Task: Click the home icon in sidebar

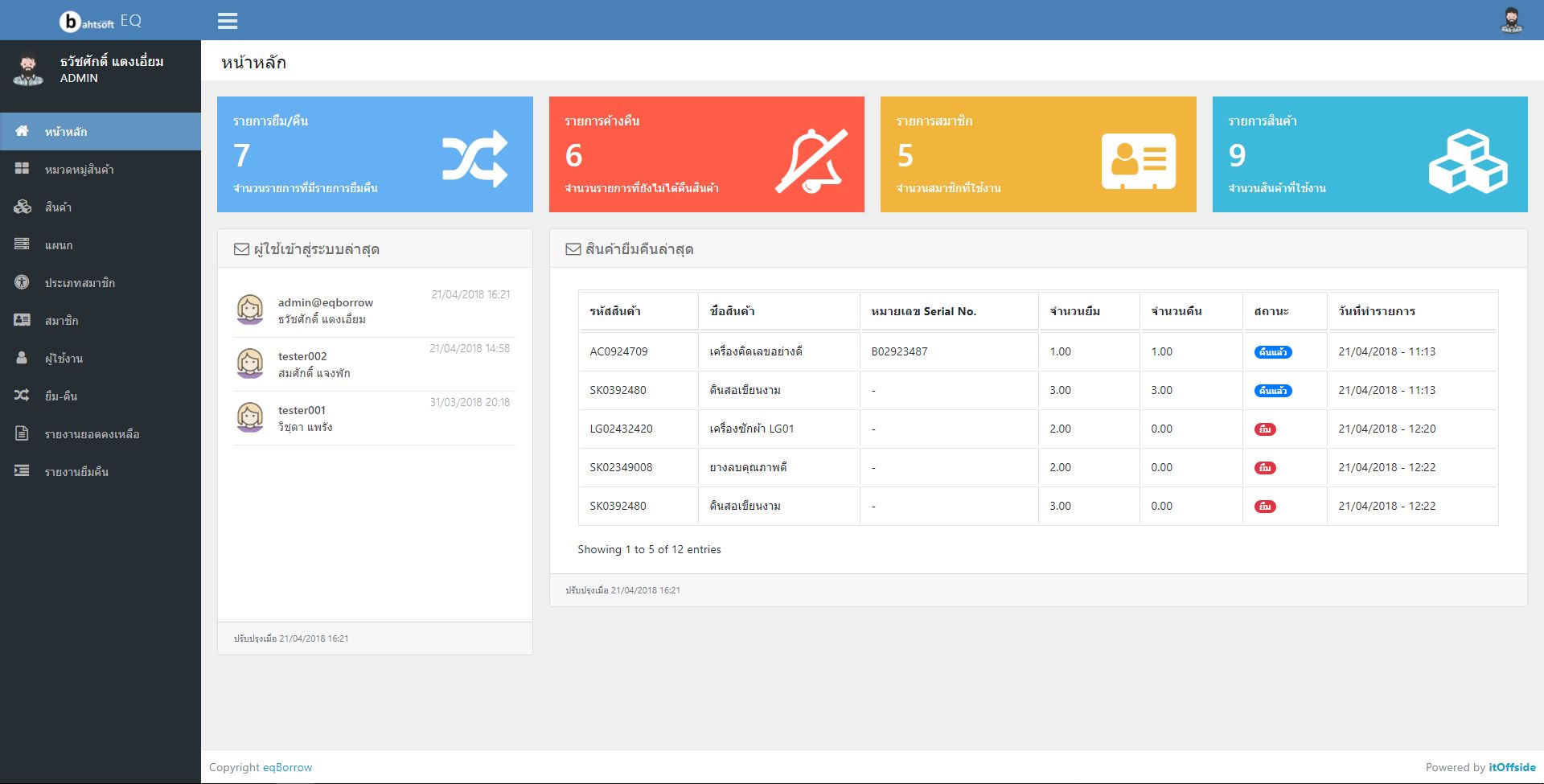Action: [x=22, y=131]
